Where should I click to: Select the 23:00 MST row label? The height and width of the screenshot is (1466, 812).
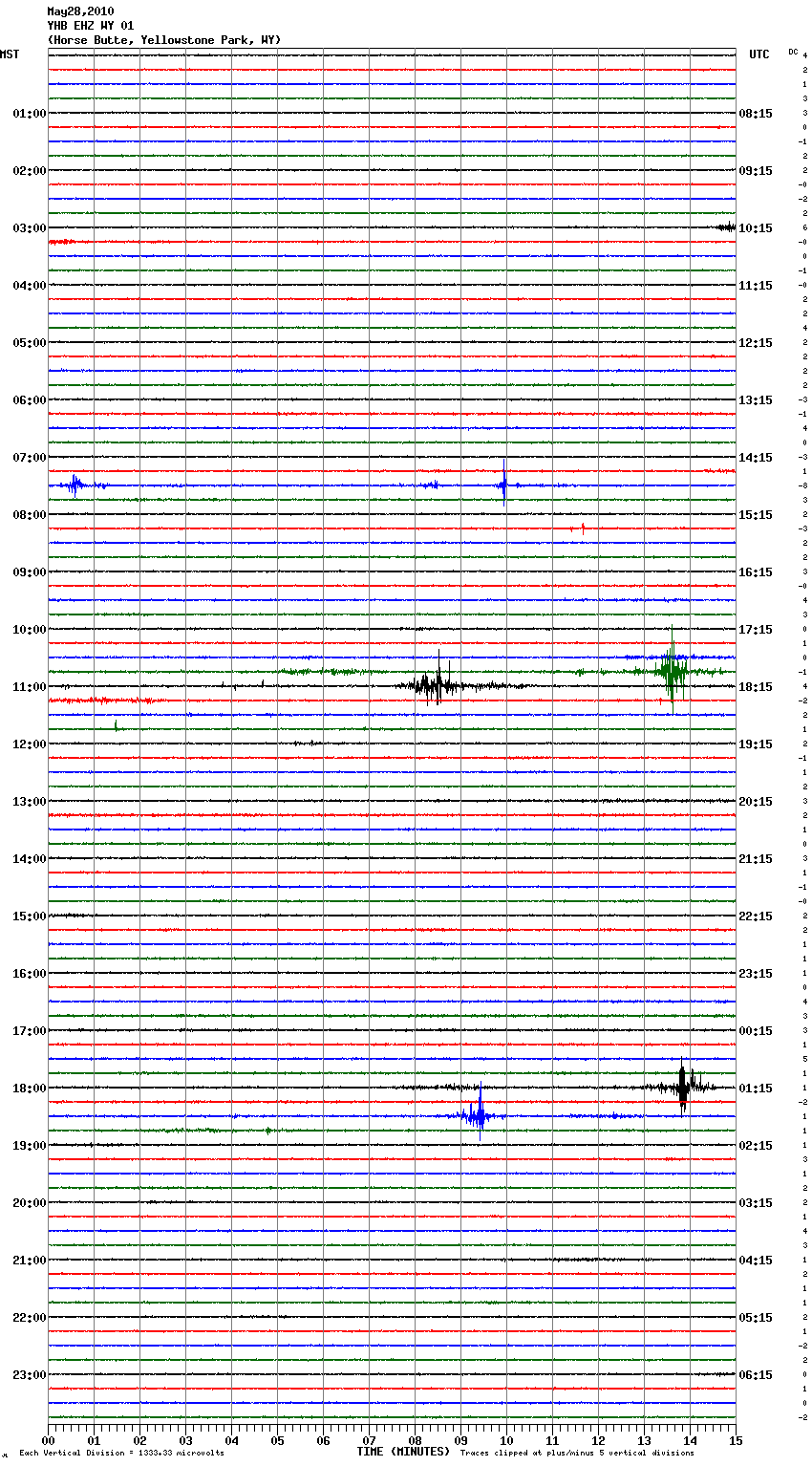pos(29,1375)
